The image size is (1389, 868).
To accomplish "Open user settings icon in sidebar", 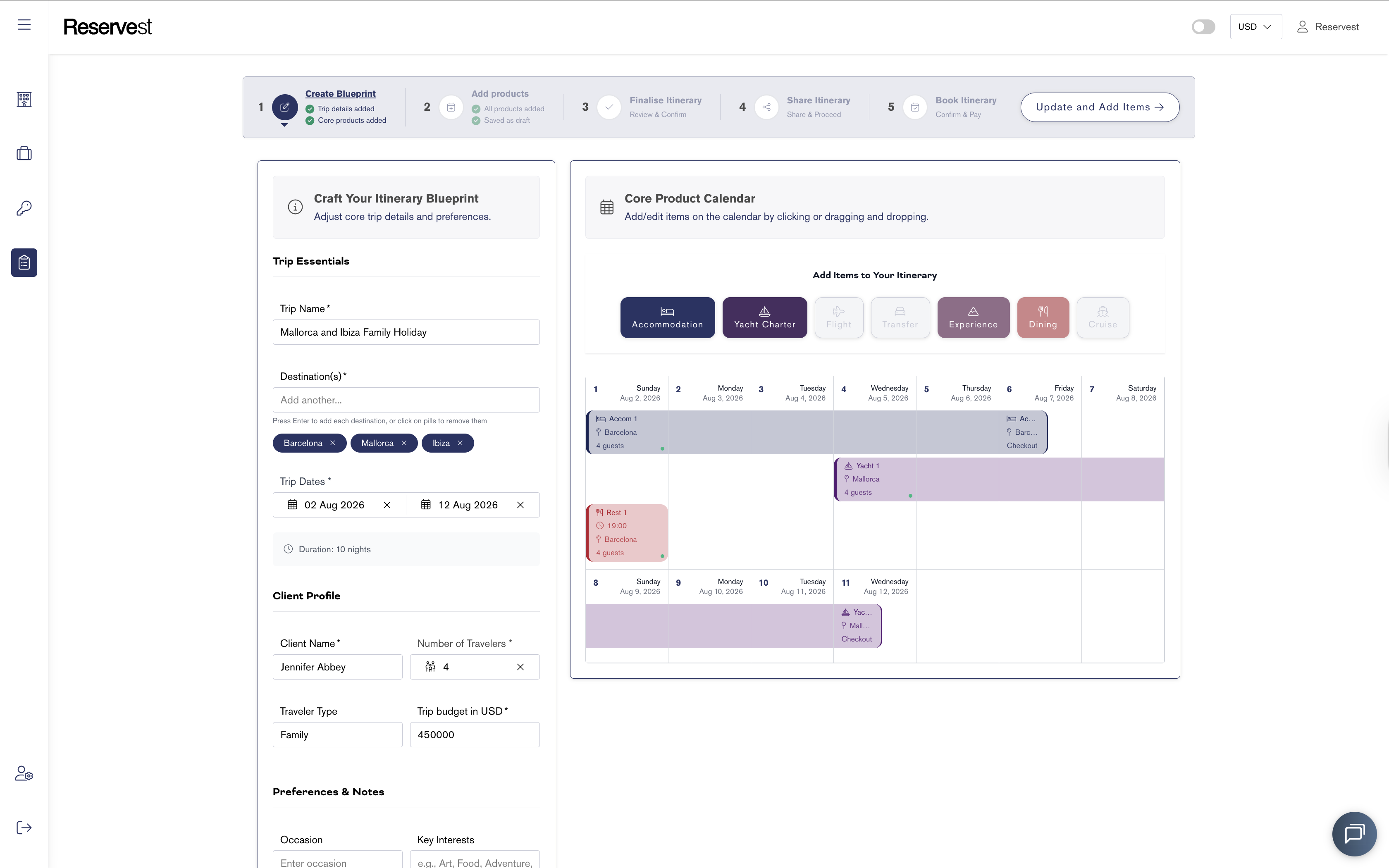I will pos(24,773).
